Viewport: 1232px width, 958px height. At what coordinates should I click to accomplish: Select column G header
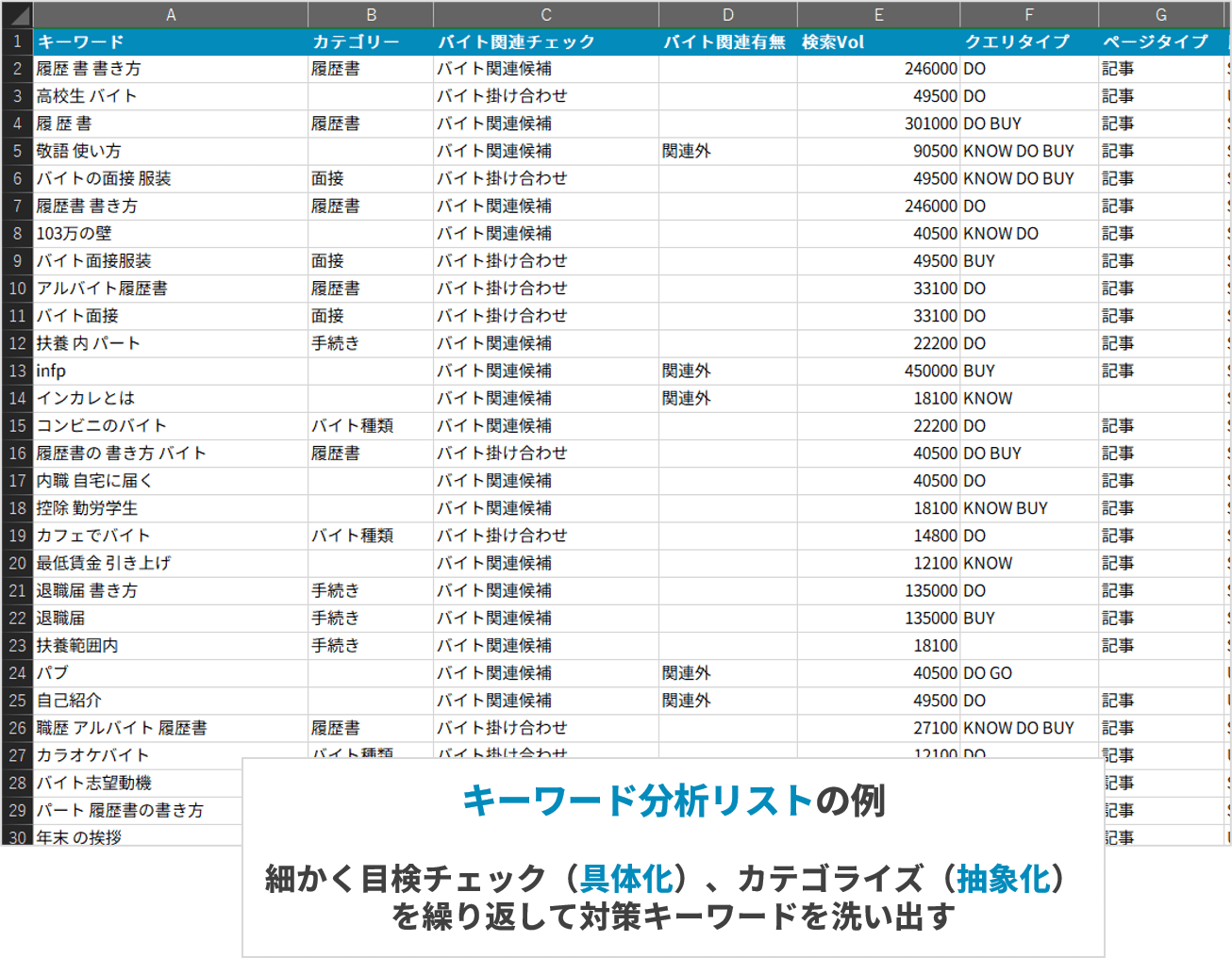click(x=1161, y=15)
